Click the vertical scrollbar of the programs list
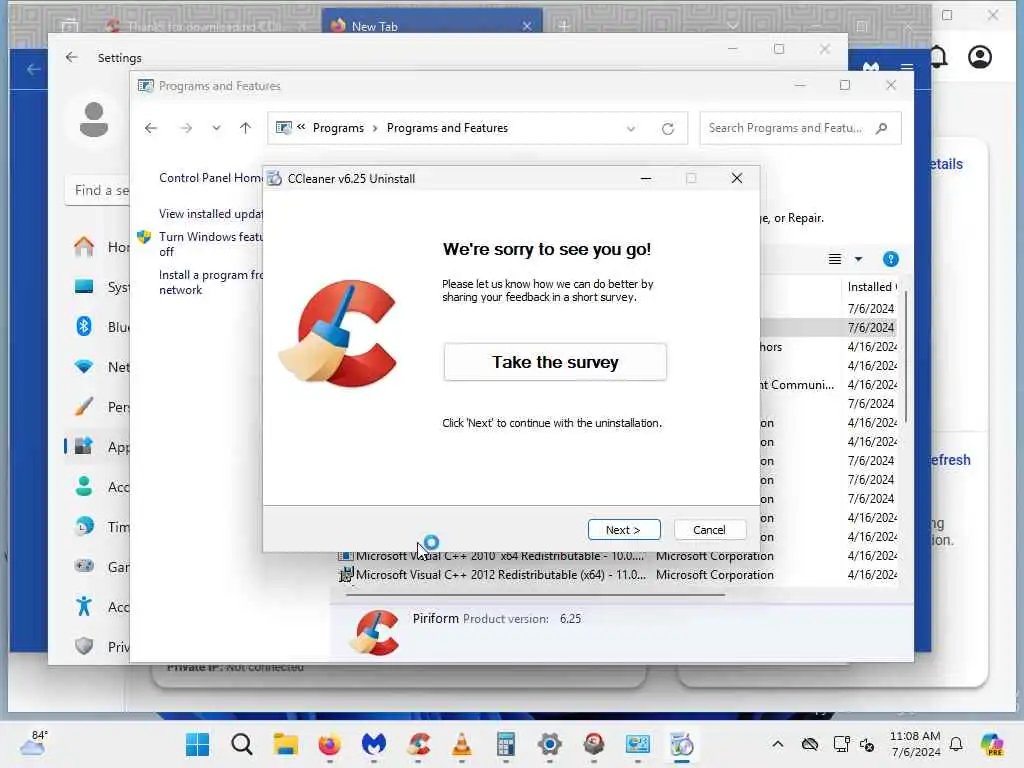 [906, 359]
